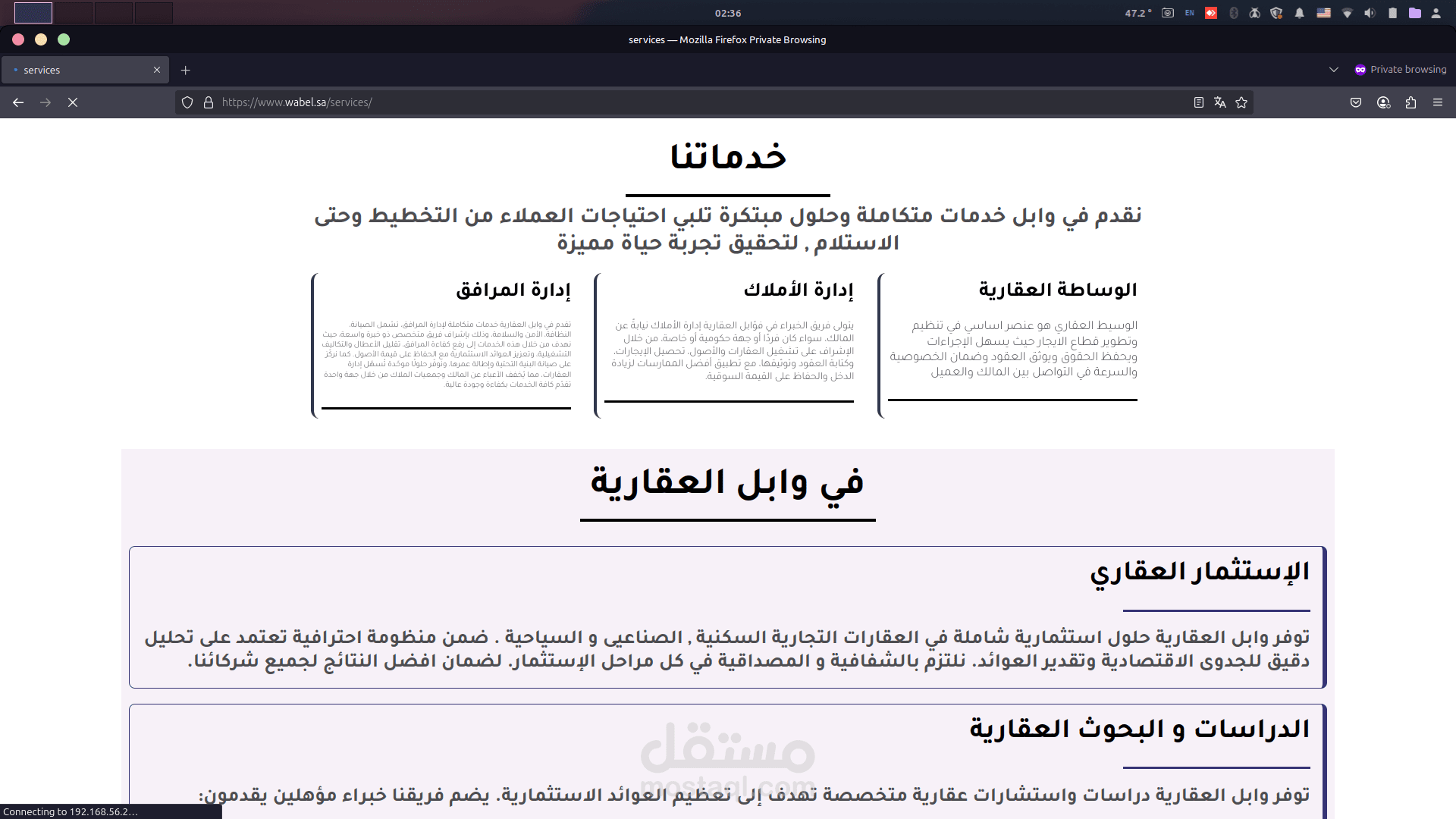
Task: Open the red AnyDesk tray icon
Action: tap(1211, 13)
